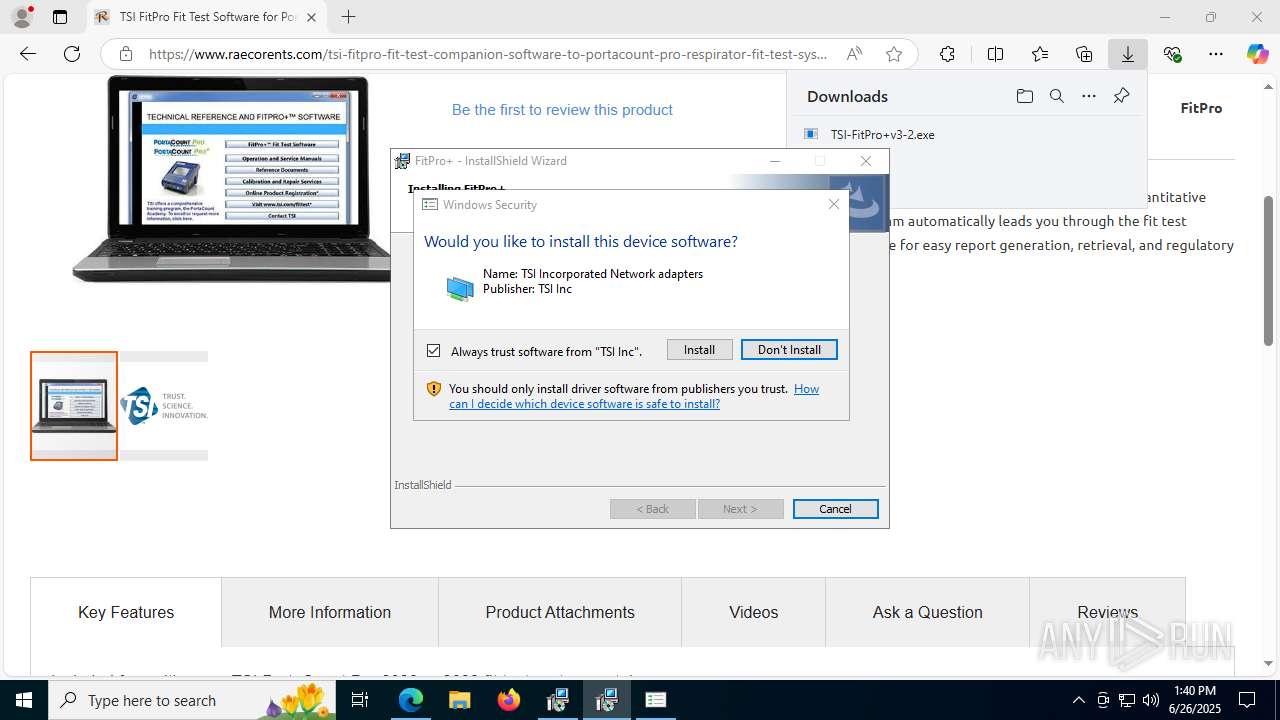Open Edge Settings and more menu
This screenshot has width=1280, height=720.
pos(1216,54)
